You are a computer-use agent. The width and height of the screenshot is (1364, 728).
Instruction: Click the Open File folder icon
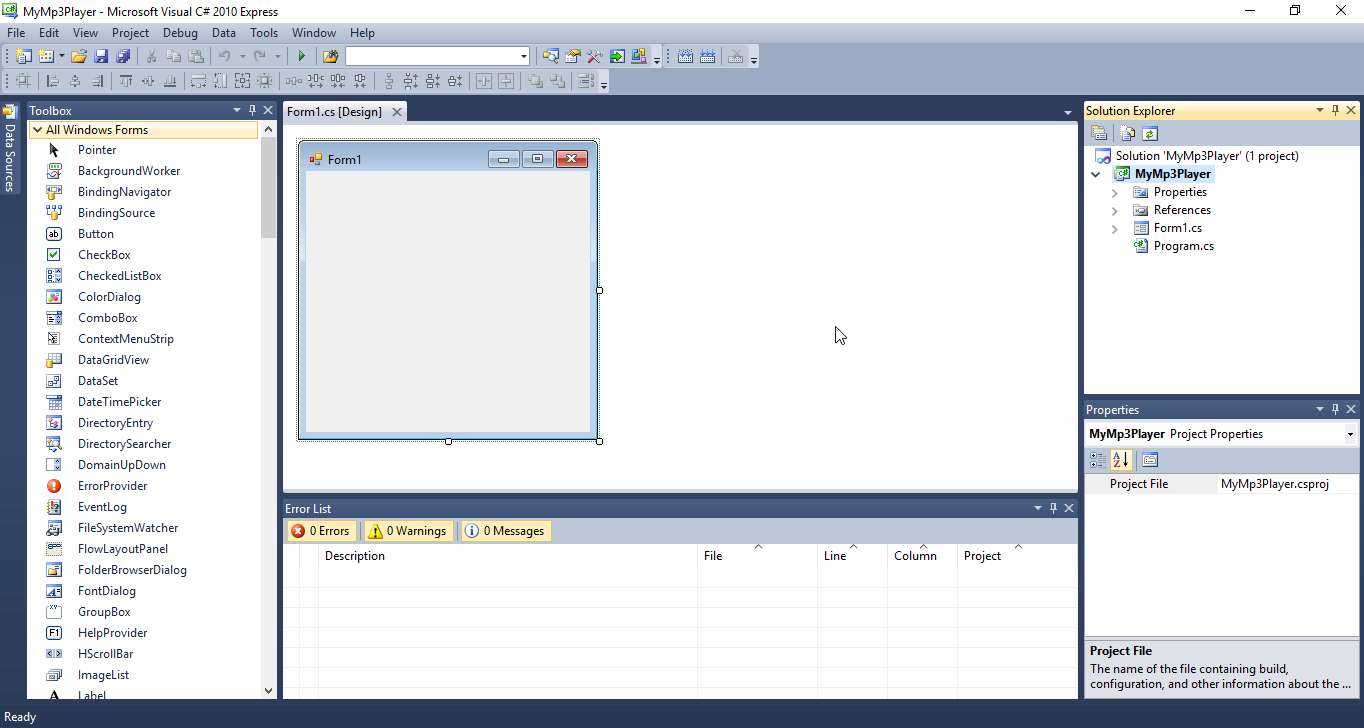tap(79, 56)
